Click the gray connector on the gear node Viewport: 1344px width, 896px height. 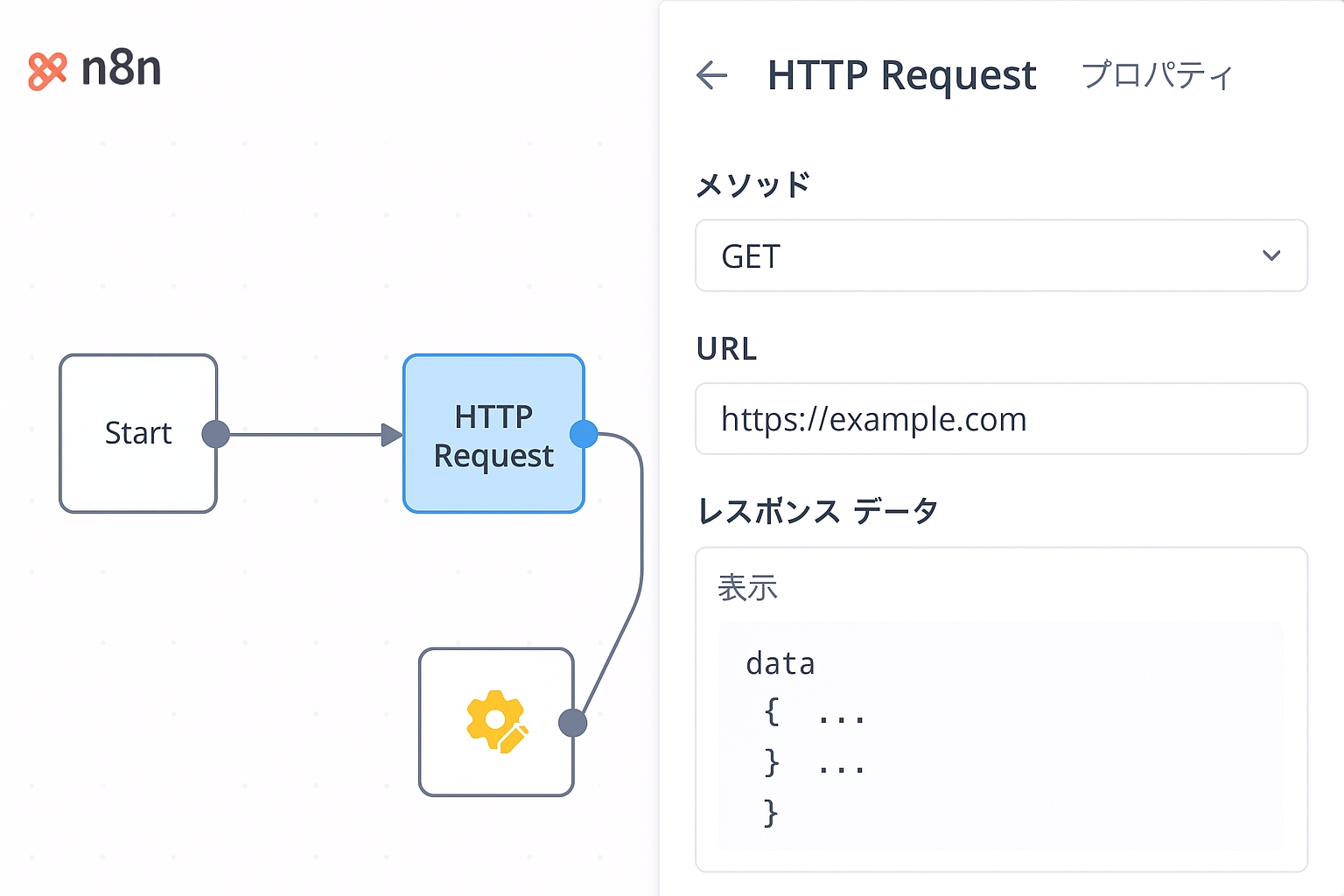(x=572, y=723)
